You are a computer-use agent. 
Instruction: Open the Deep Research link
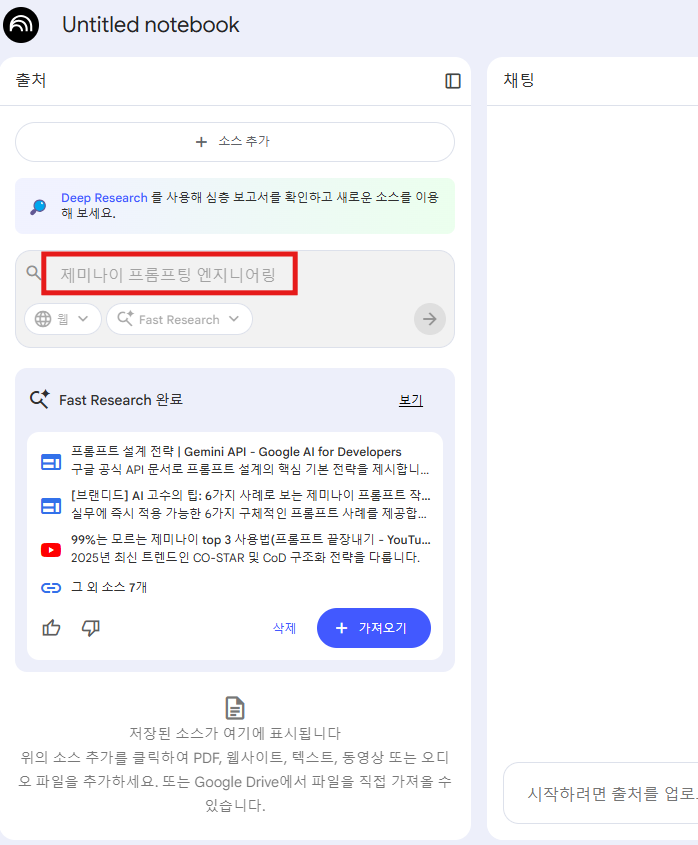(104, 198)
